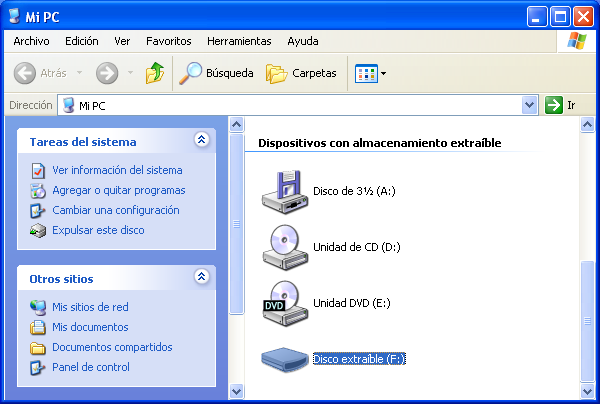The height and width of the screenshot is (404, 600).
Task: Expand the Dirección address bar dropdown
Action: [x=530, y=105]
